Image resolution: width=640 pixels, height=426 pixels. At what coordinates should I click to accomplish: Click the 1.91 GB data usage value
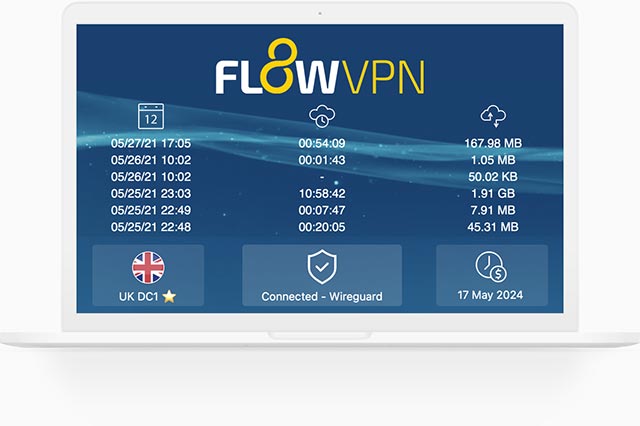(493, 193)
